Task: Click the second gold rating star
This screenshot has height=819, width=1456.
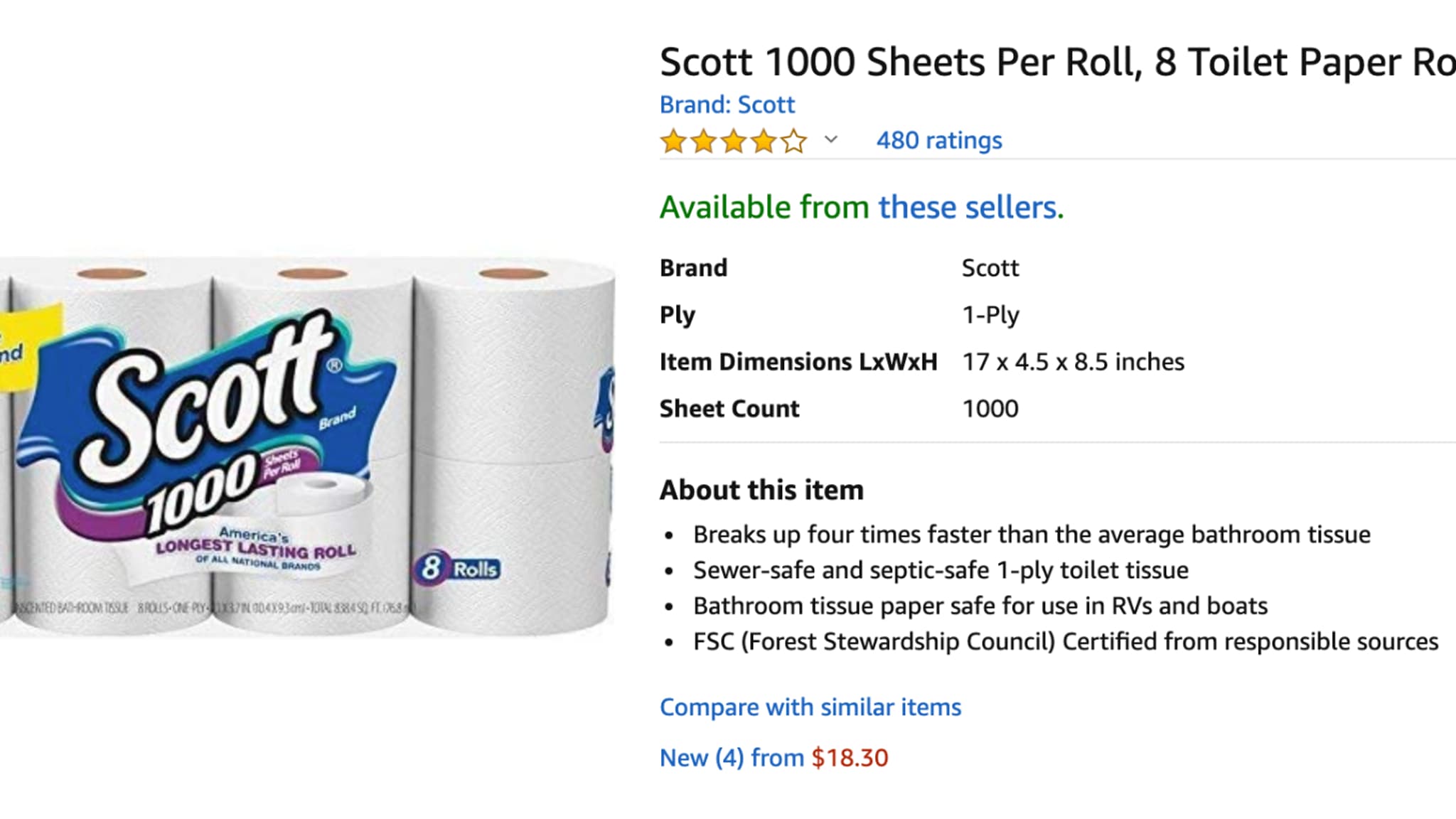Action: click(703, 141)
